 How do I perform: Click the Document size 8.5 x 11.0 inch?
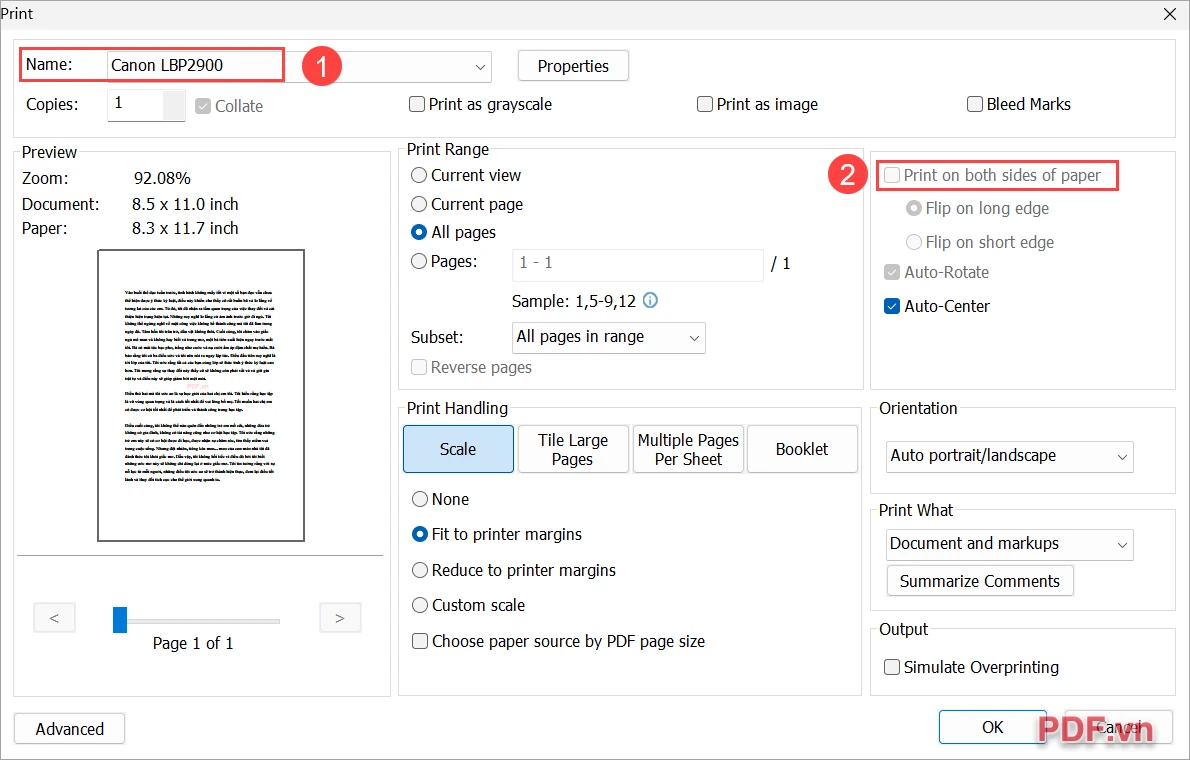tap(185, 204)
